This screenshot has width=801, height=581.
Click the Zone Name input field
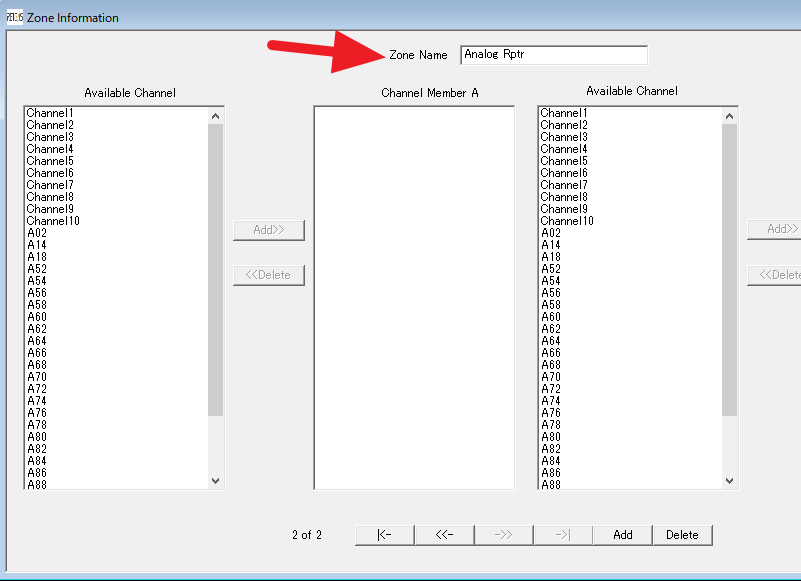[x=553, y=55]
